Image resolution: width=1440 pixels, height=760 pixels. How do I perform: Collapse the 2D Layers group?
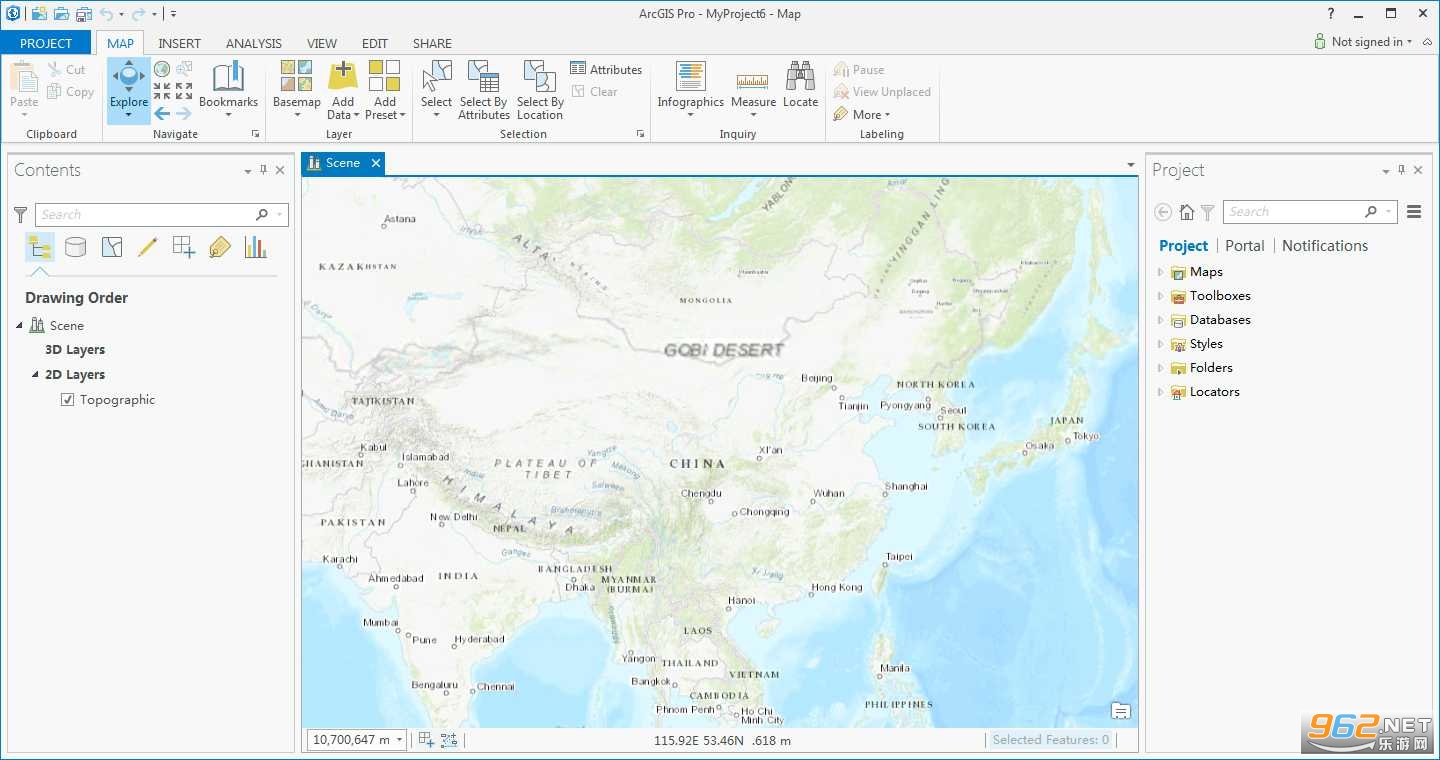point(36,375)
